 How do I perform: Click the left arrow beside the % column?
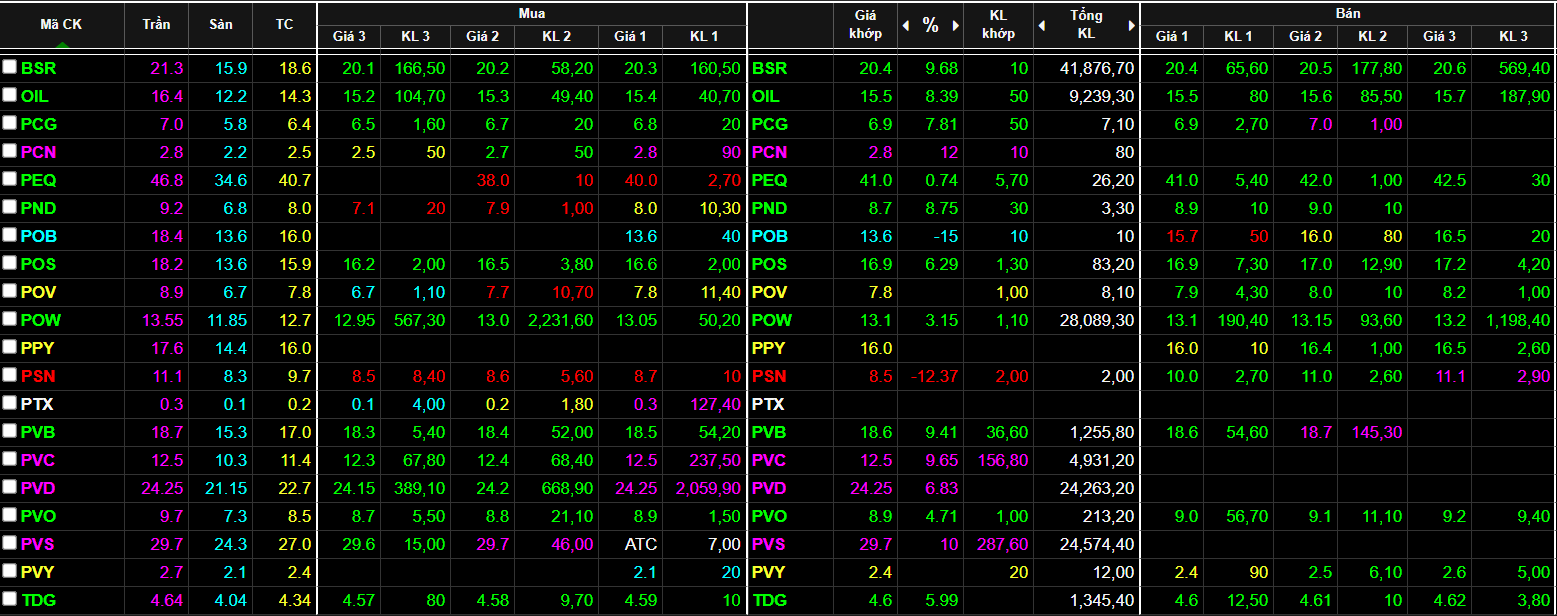(906, 26)
